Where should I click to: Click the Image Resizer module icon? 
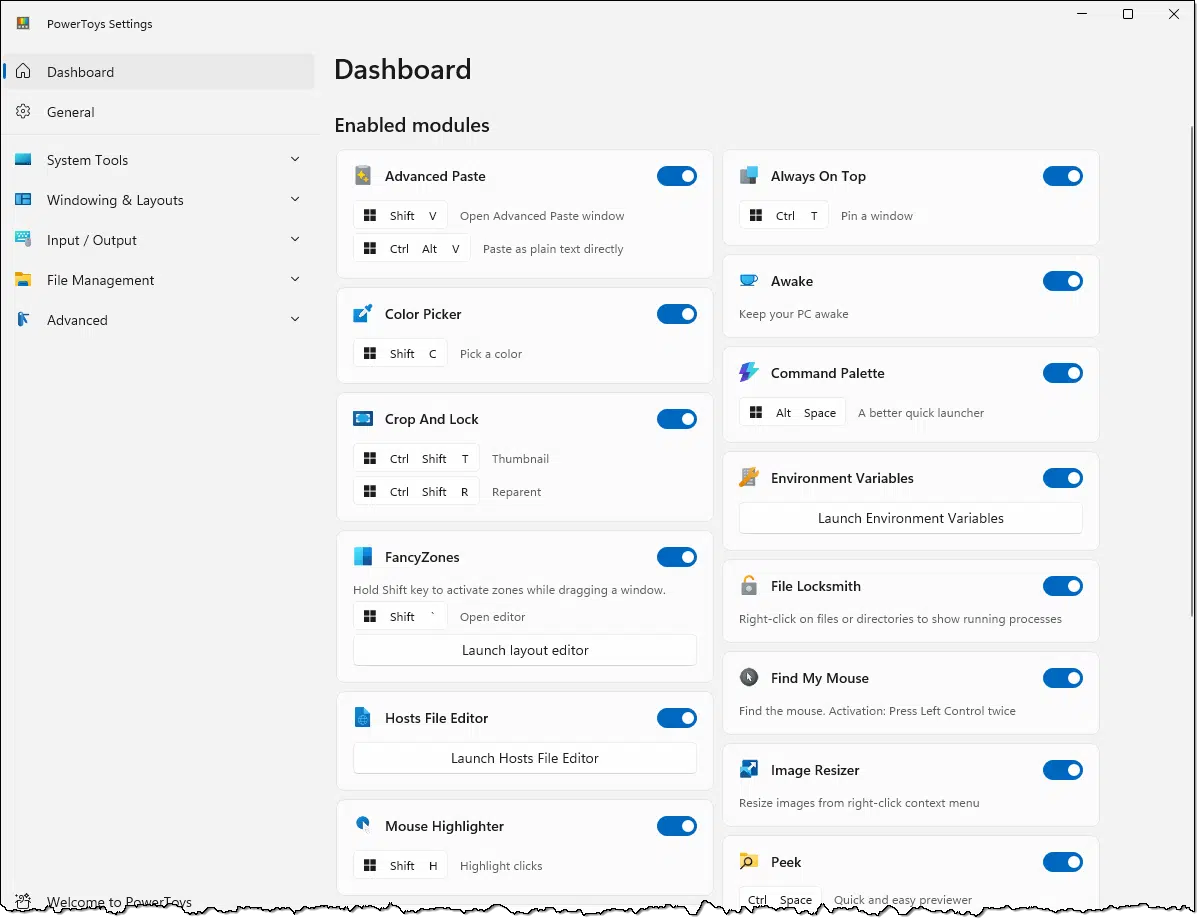(749, 770)
